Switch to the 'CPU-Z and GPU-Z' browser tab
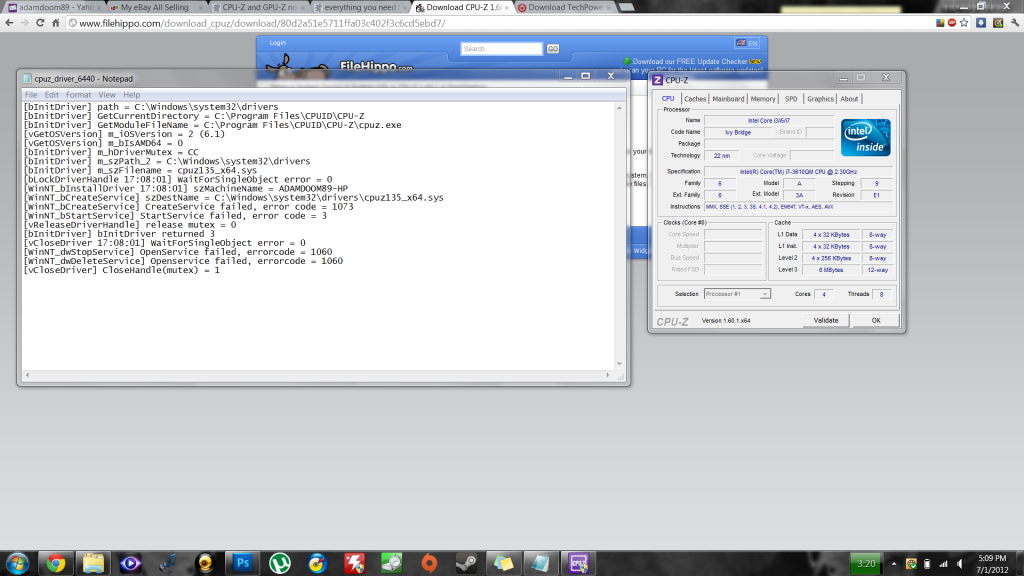The height and width of the screenshot is (576, 1024). (x=257, y=7)
